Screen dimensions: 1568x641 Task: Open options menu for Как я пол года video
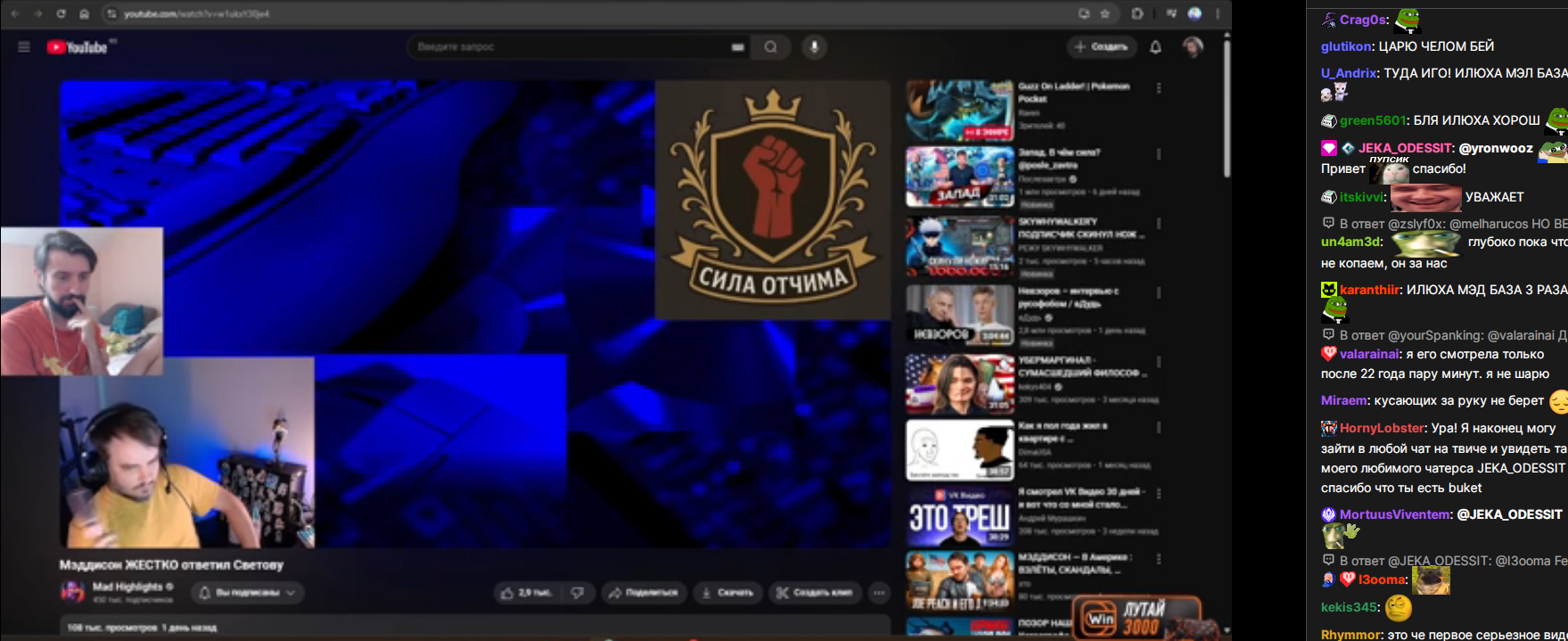click(1158, 428)
